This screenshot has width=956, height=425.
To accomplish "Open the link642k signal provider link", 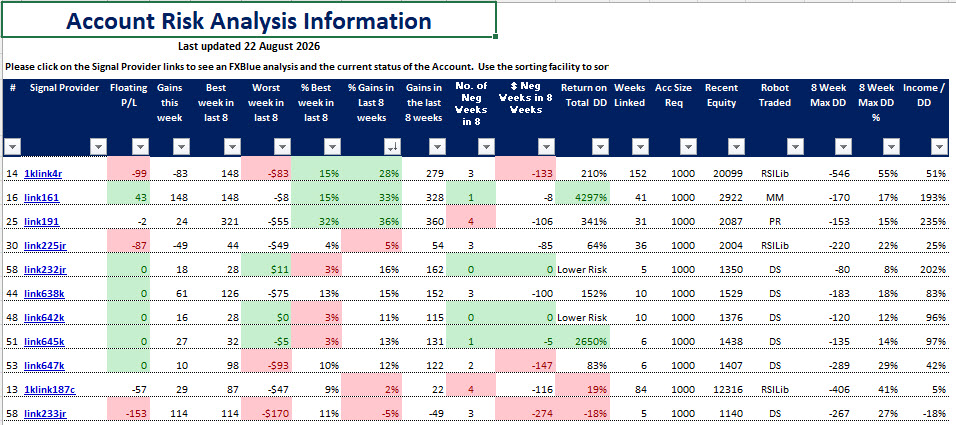I will coord(44,318).
